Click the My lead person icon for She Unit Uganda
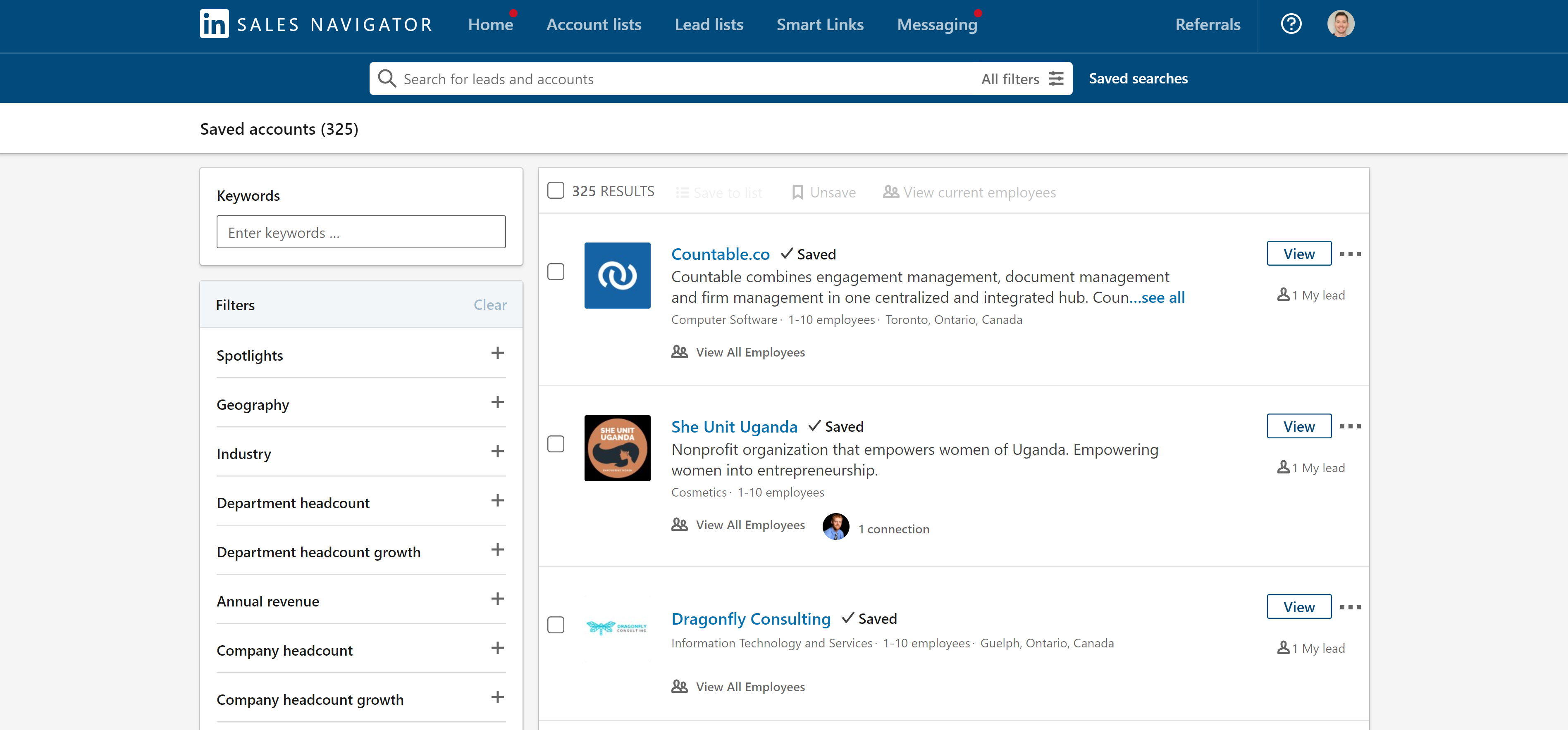 click(1283, 467)
